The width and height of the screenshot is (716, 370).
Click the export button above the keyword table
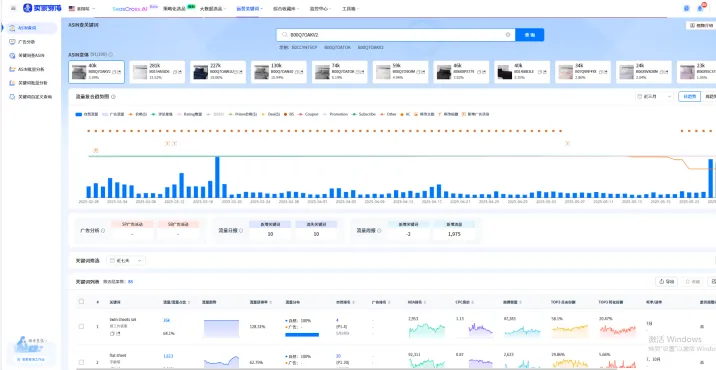667,282
